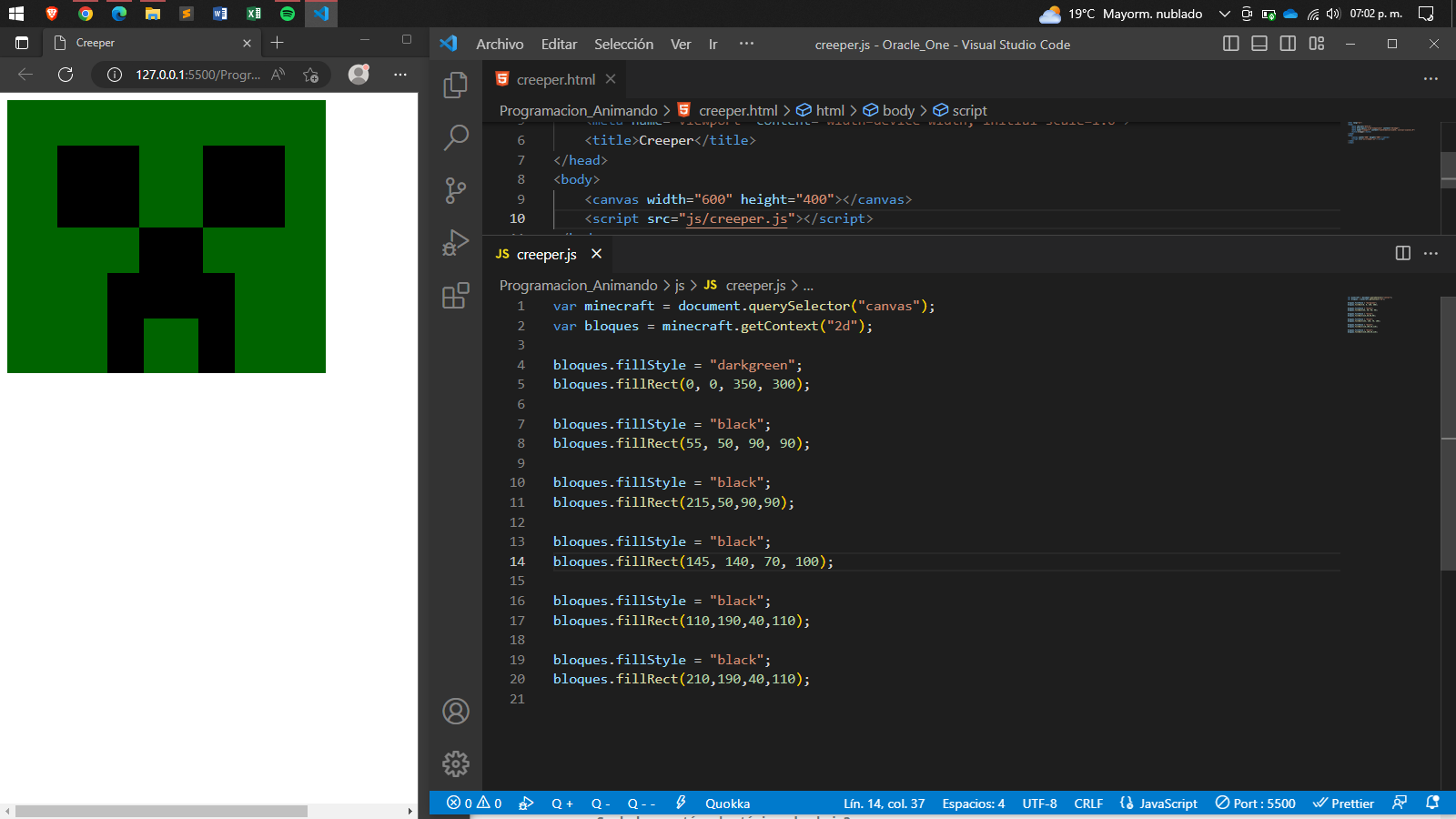Open the Archivo menu
Viewport: 1456px width, 819px height.
click(x=500, y=44)
